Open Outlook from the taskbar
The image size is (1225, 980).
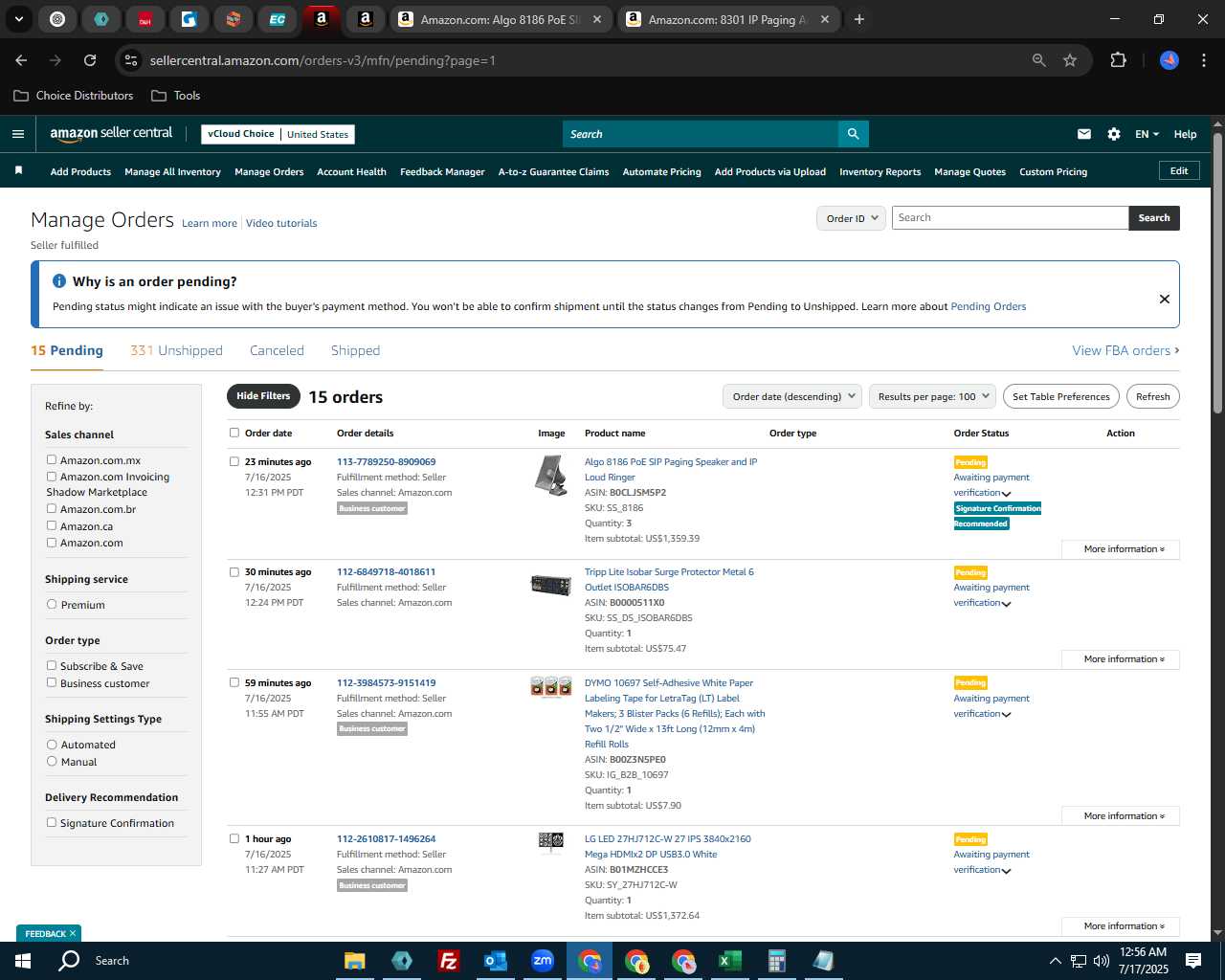(x=495, y=961)
